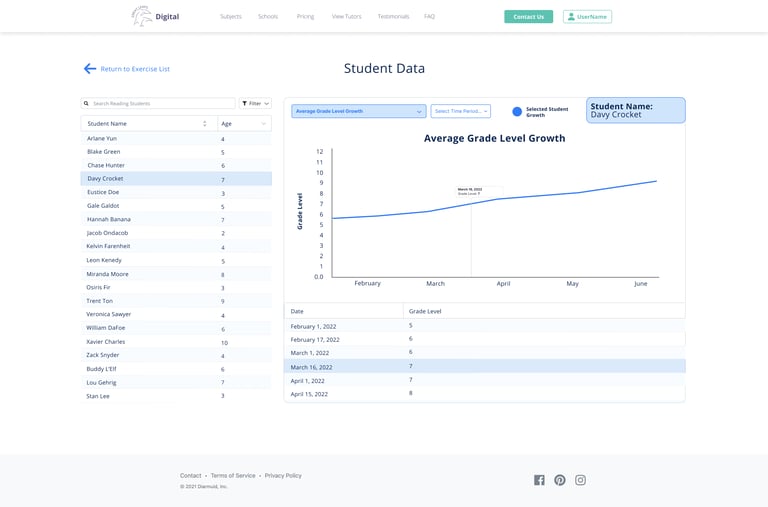Open FAQ in navigation
The width and height of the screenshot is (768, 507).
430,16
